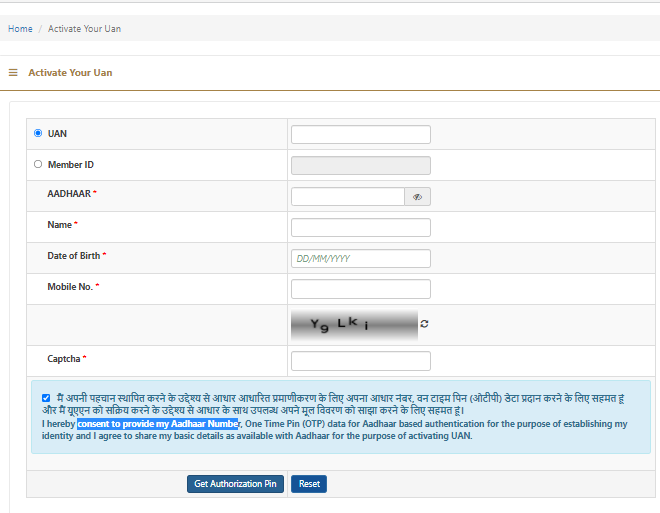Viewport: 660px width, 513px height.
Task: Click the disabled Member ID field
Action: coord(361,165)
